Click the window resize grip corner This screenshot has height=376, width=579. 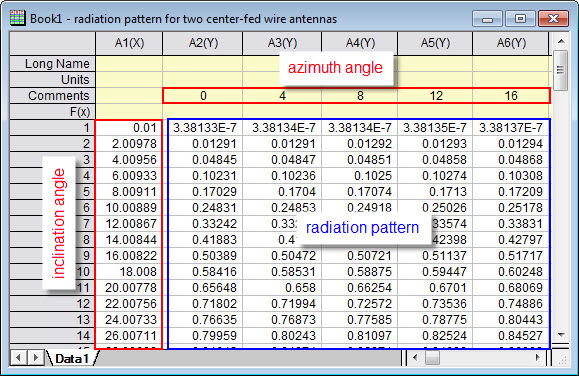click(562, 359)
